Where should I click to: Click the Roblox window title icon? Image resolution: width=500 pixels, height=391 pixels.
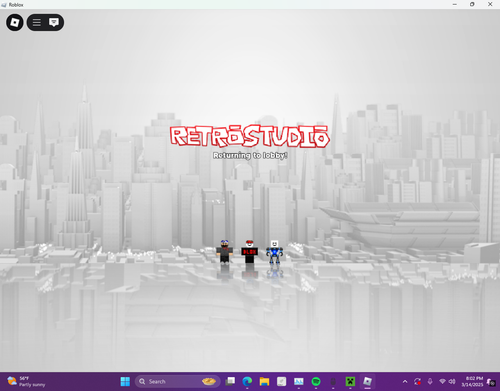(x=4, y=5)
